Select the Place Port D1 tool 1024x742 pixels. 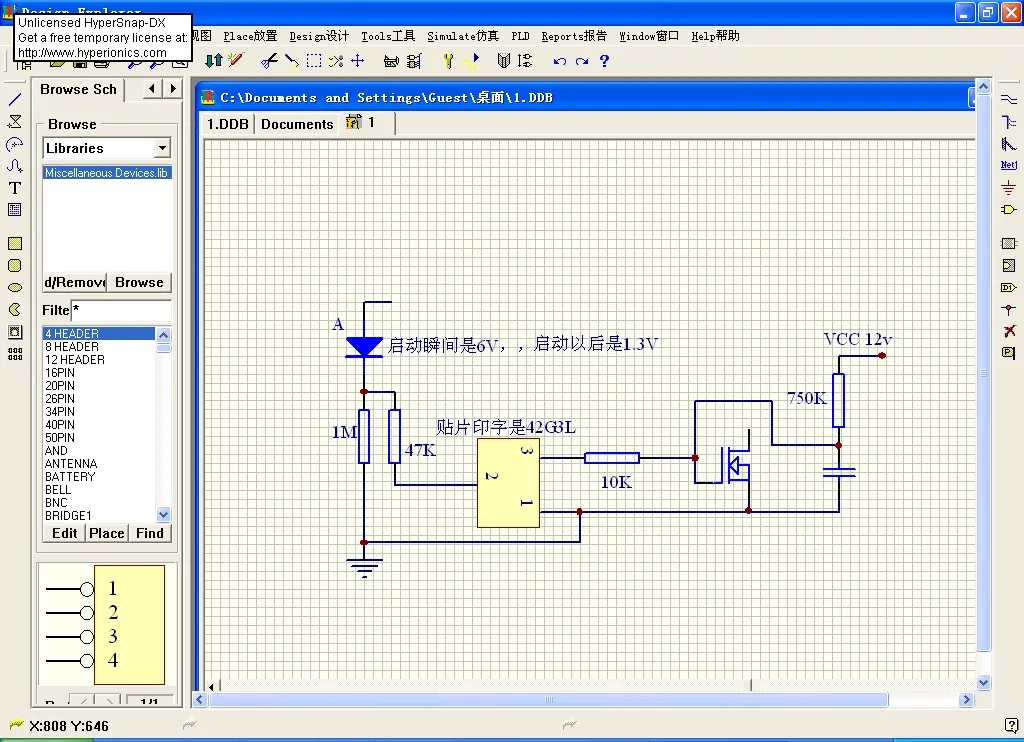click(x=1009, y=287)
